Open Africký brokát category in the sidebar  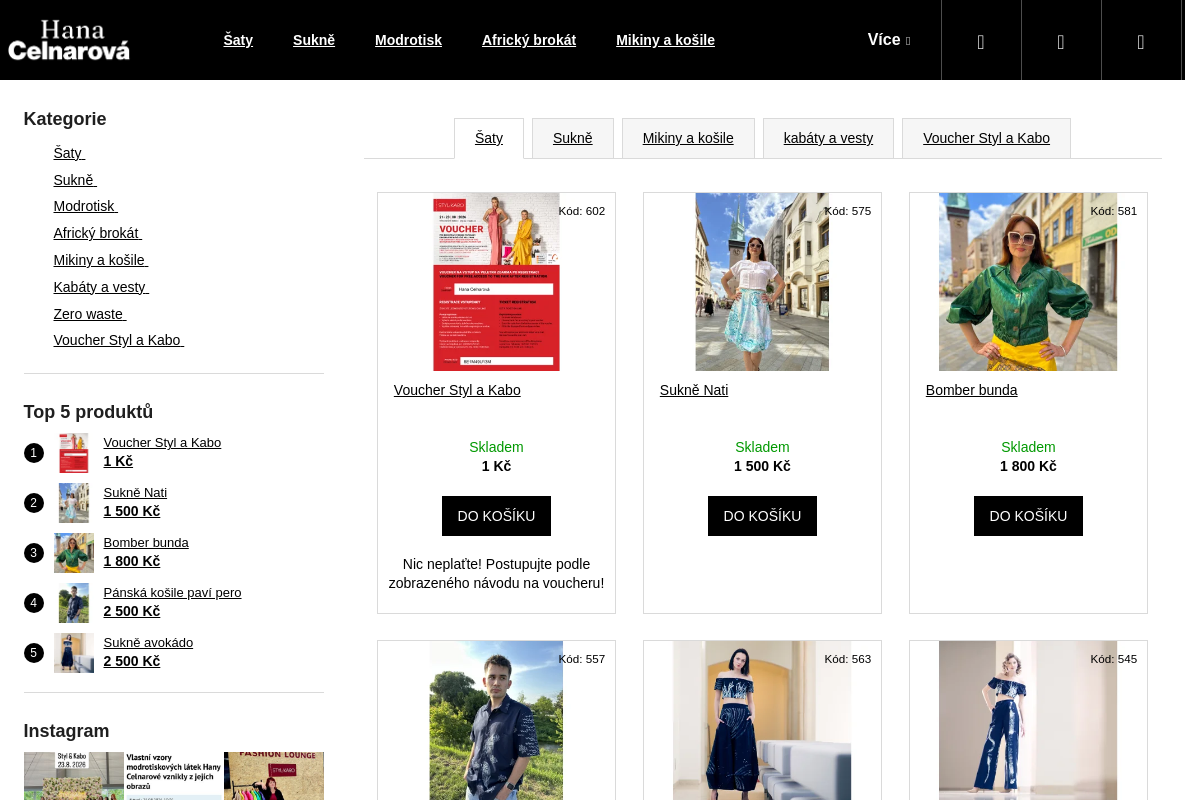(x=98, y=233)
